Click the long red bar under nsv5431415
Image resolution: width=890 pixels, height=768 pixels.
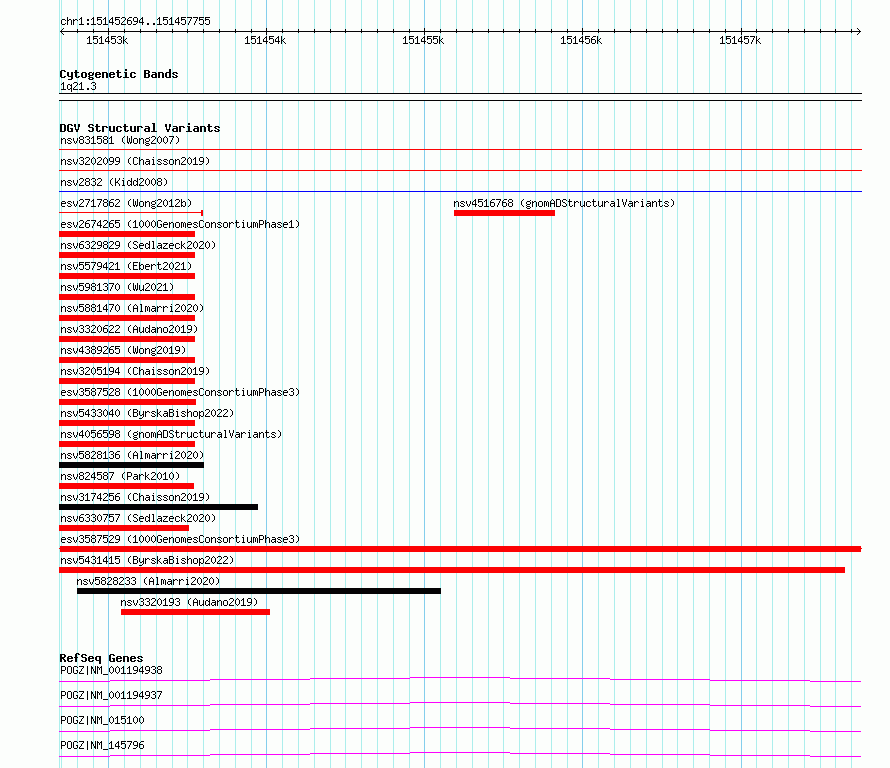pyautogui.click(x=452, y=570)
